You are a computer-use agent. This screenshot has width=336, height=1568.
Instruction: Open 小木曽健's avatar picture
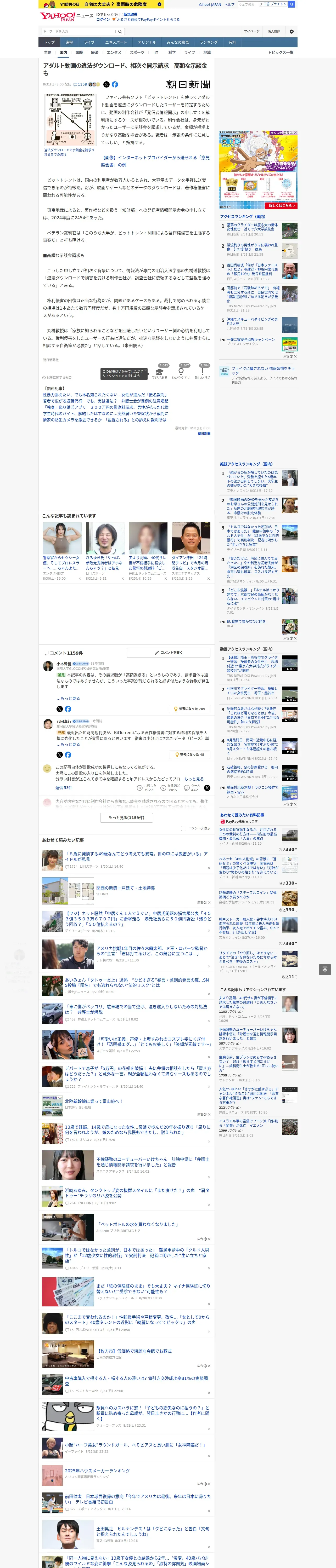[x=48, y=666]
